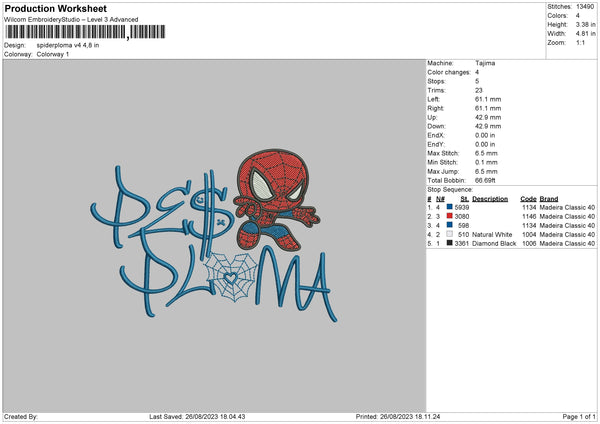Click the Machine value Tajima
Screen dimensions: 600x424
tap(485, 63)
